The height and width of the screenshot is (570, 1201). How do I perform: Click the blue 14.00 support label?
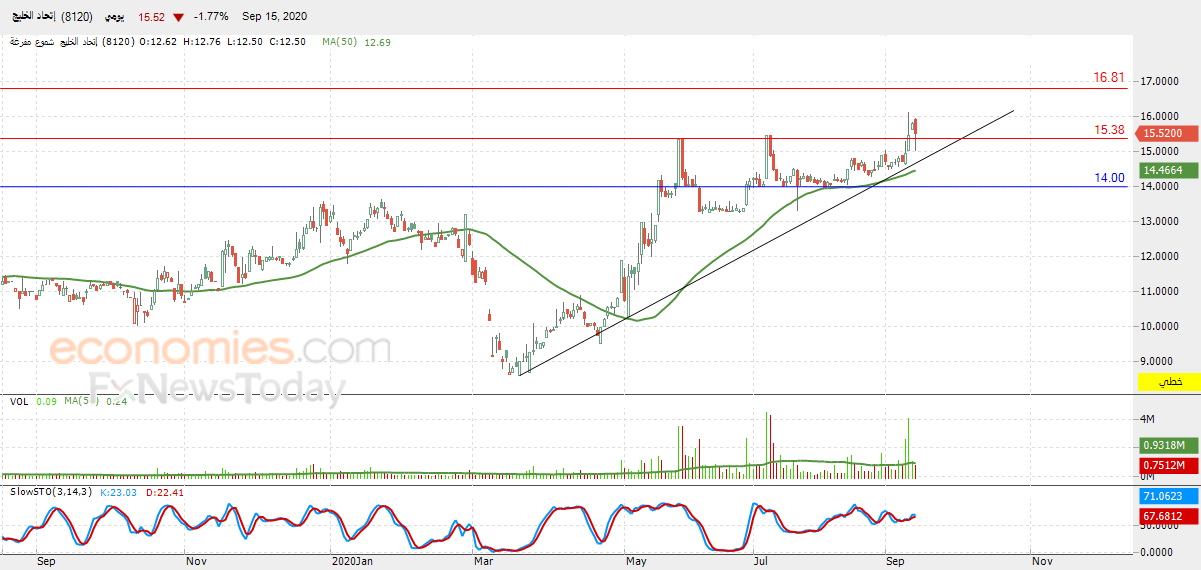click(x=1109, y=178)
